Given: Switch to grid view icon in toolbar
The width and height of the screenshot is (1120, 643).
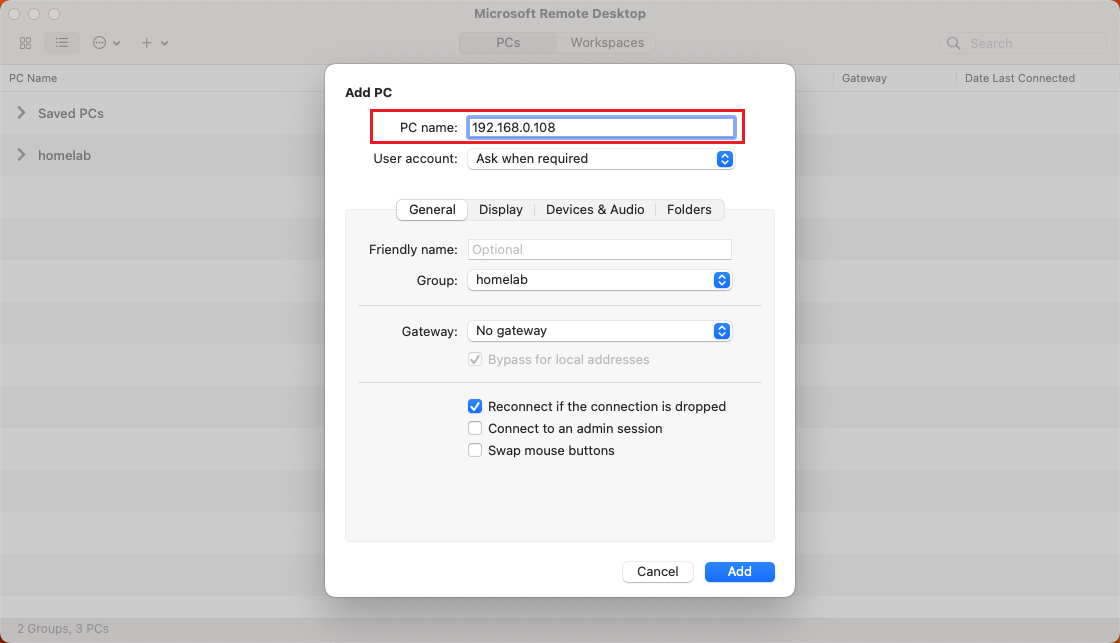Looking at the screenshot, I should [26, 43].
